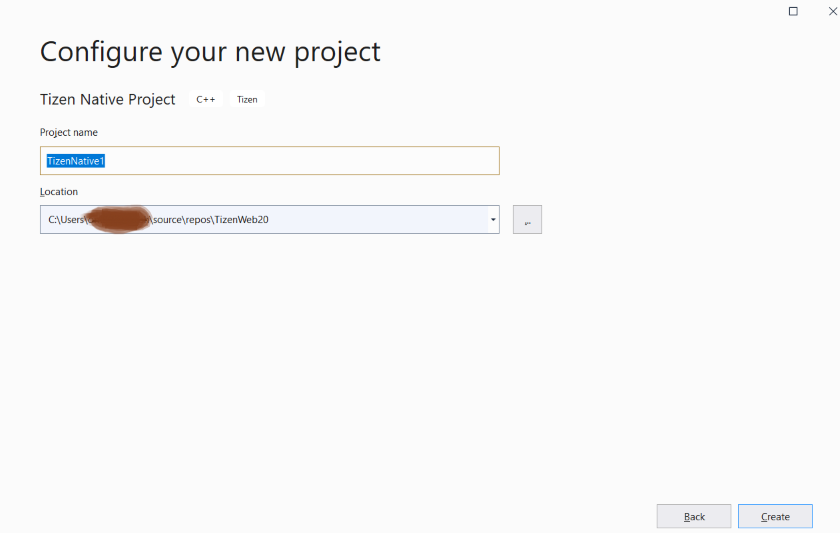
Task: Click the Tizen platform tag
Action: point(247,100)
